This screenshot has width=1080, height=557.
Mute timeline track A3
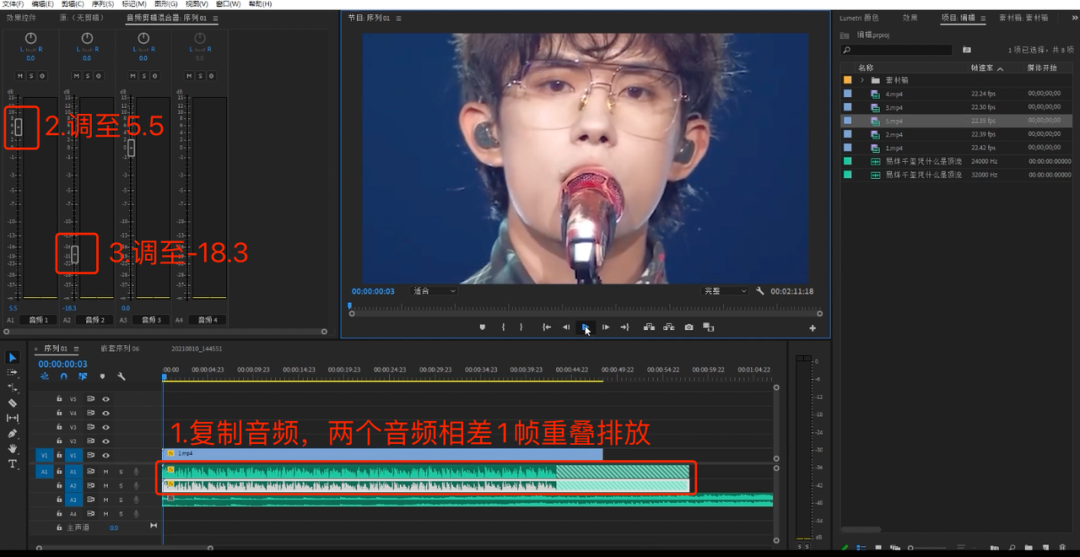106,499
